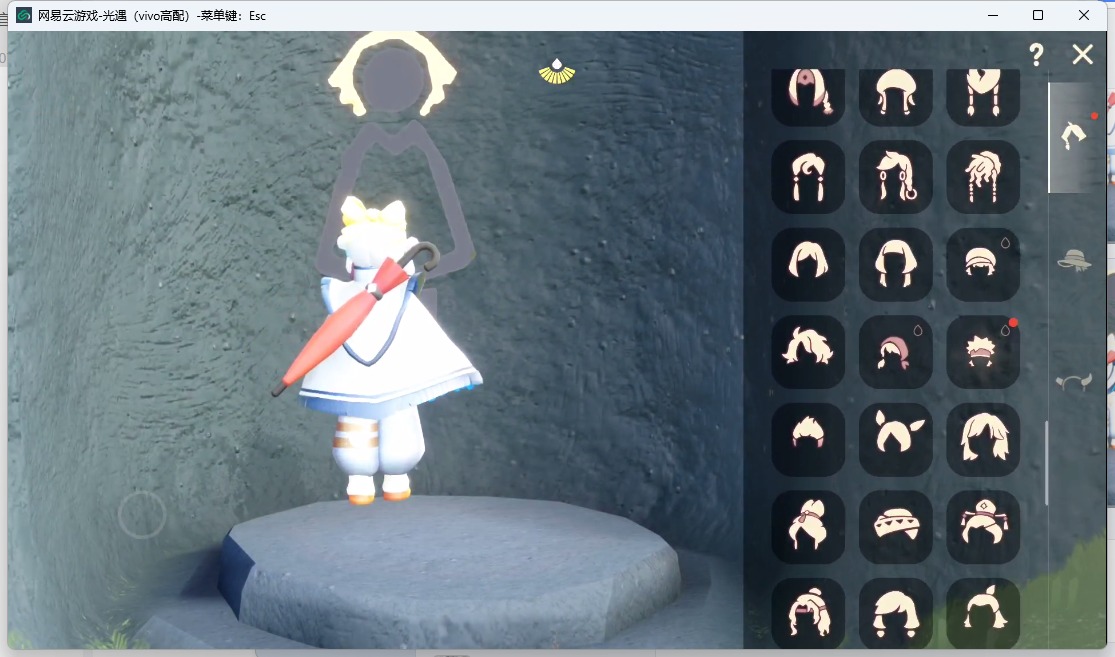Select the hairstyle with two beaded pigtails
The height and width of the screenshot is (657, 1115).
808,177
